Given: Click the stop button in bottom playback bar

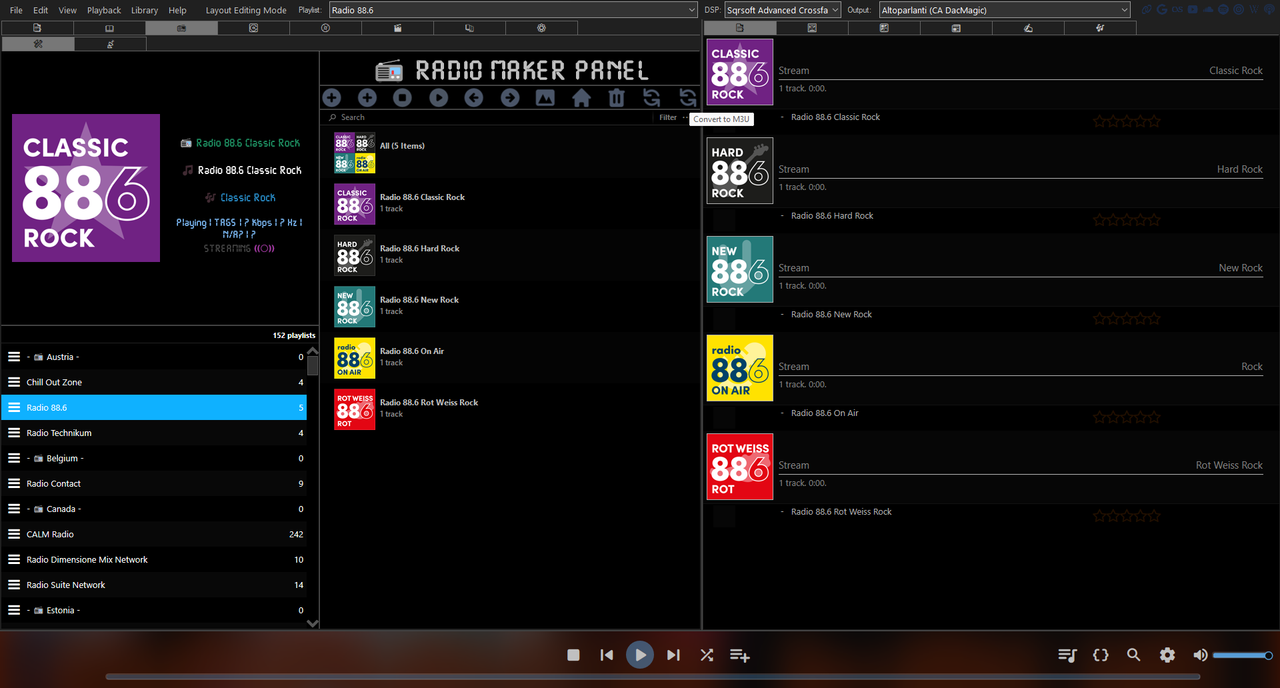Looking at the screenshot, I should point(574,655).
